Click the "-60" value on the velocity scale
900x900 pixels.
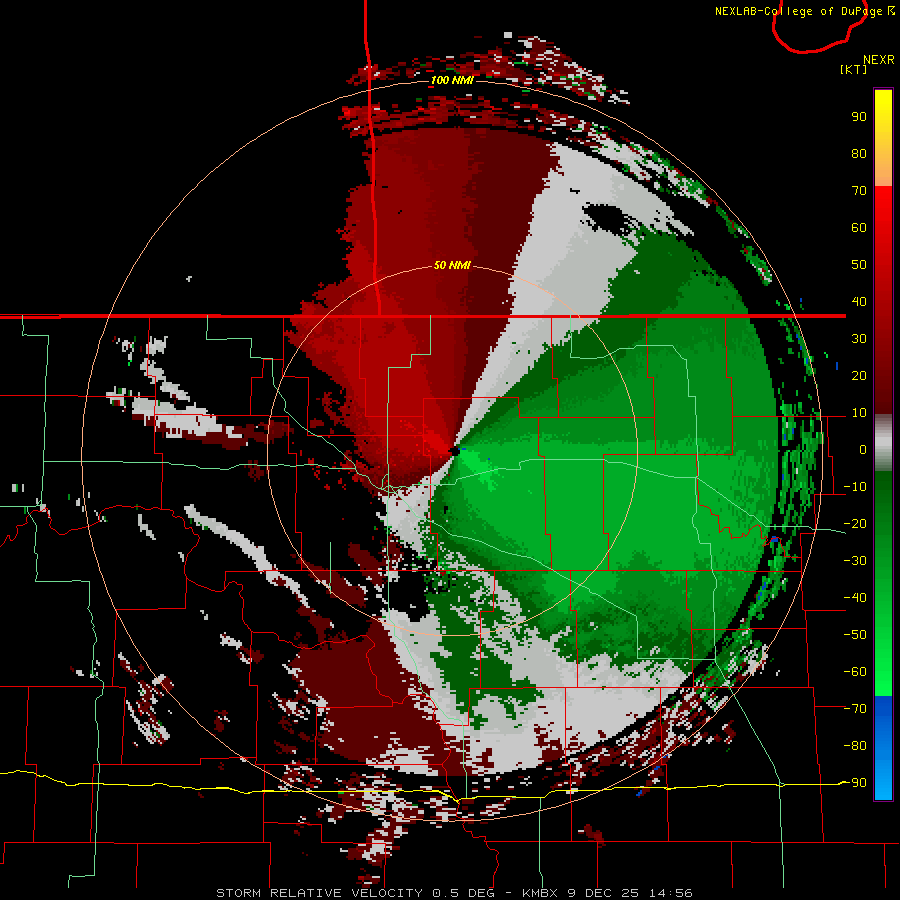pos(855,672)
